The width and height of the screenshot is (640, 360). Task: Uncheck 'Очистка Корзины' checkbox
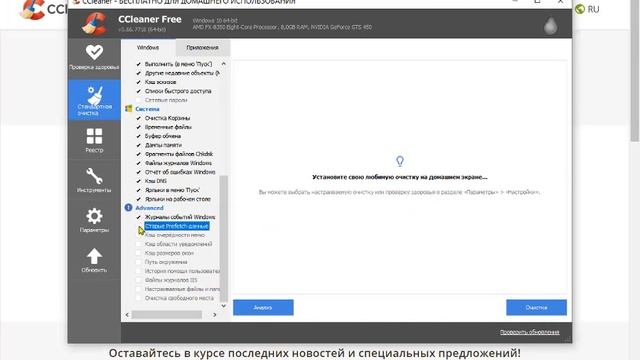pyautogui.click(x=138, y=118)
